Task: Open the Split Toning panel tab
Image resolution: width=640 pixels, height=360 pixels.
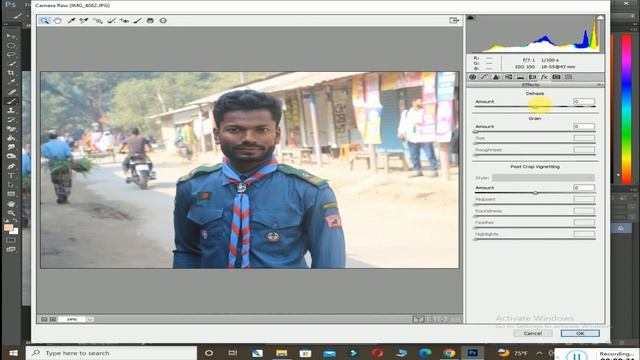Action: click(520, 77)
